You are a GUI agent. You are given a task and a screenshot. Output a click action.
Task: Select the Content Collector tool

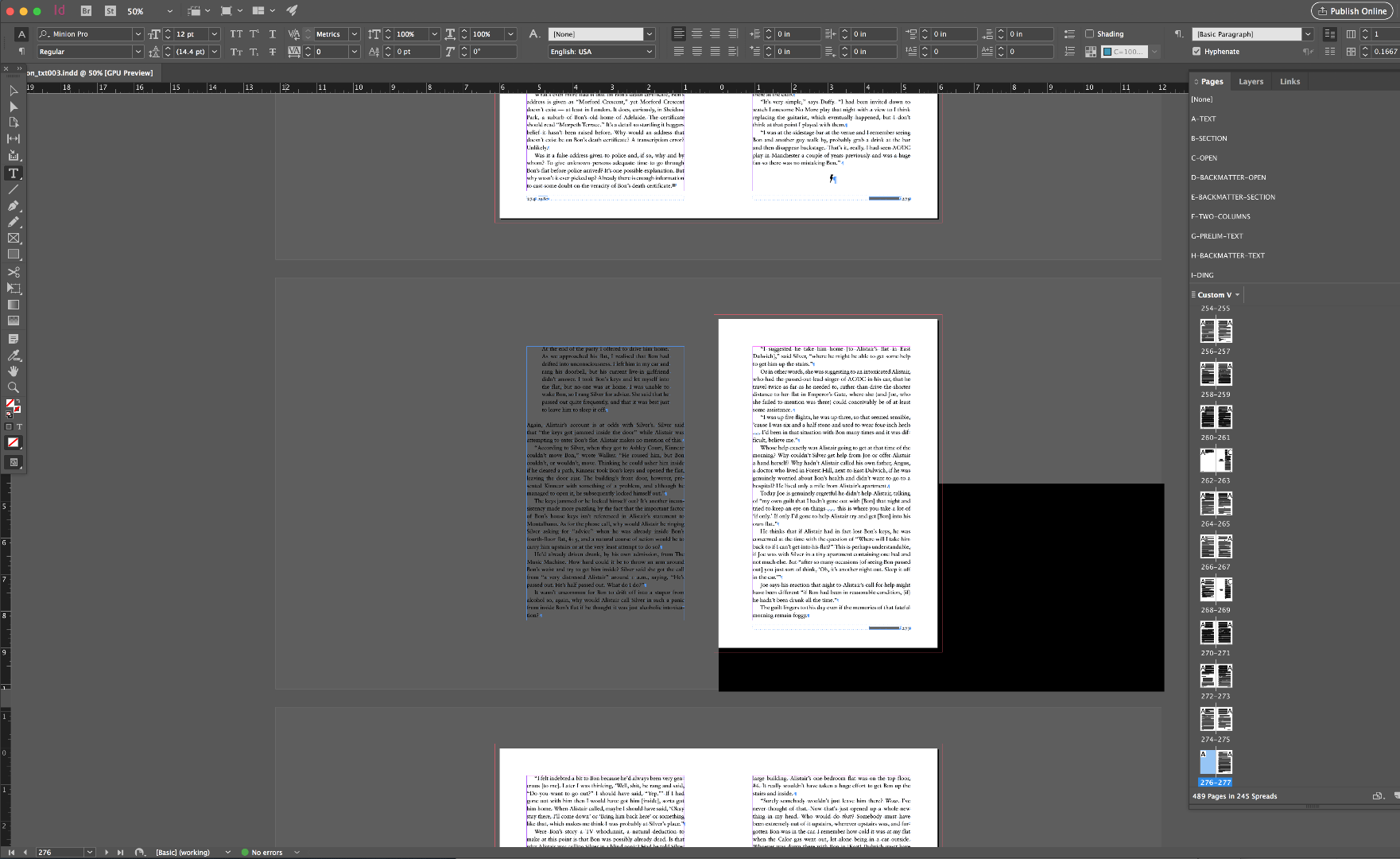coord(14,156)
